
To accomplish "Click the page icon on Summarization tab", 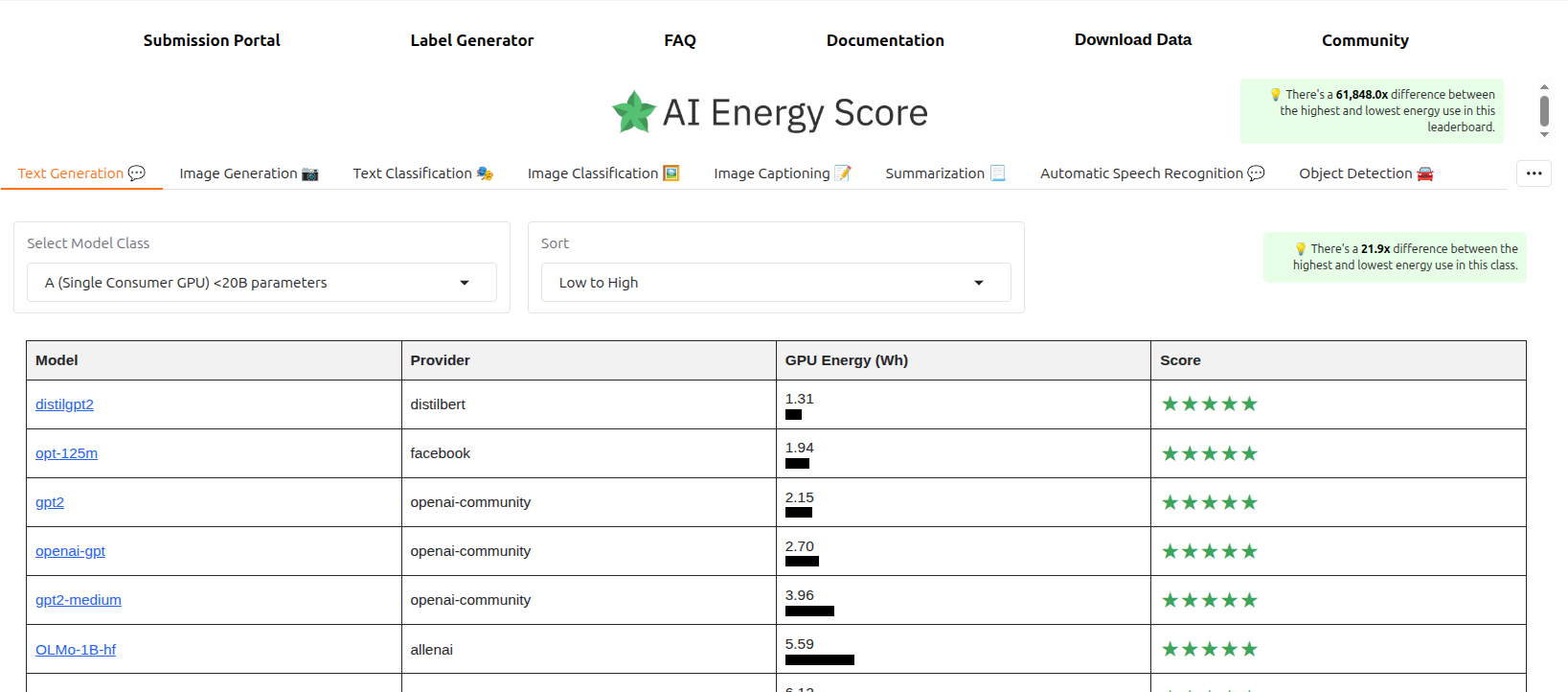I will pos(998,173).
